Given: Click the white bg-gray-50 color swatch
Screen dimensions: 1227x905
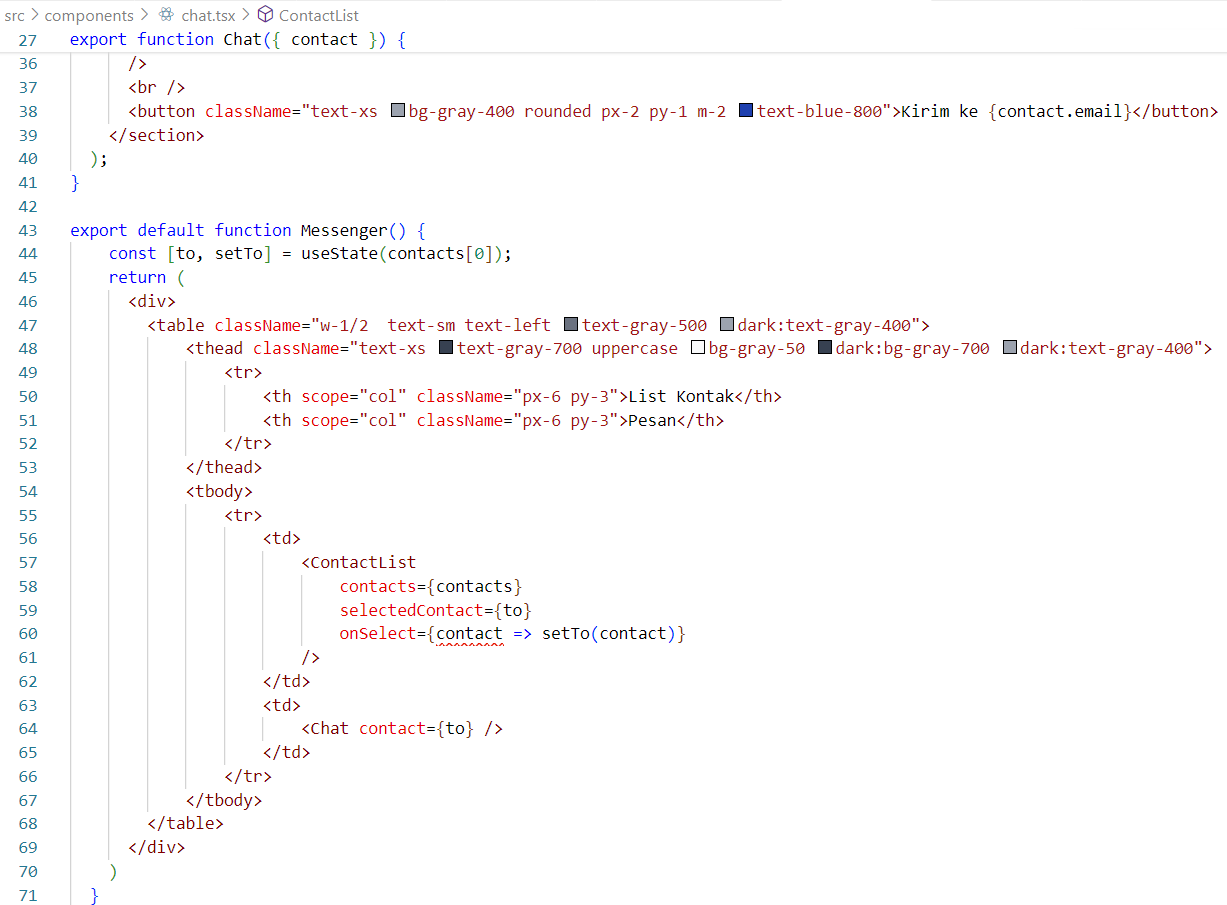Looking at the screenshot, I should [x=698, y=349].
